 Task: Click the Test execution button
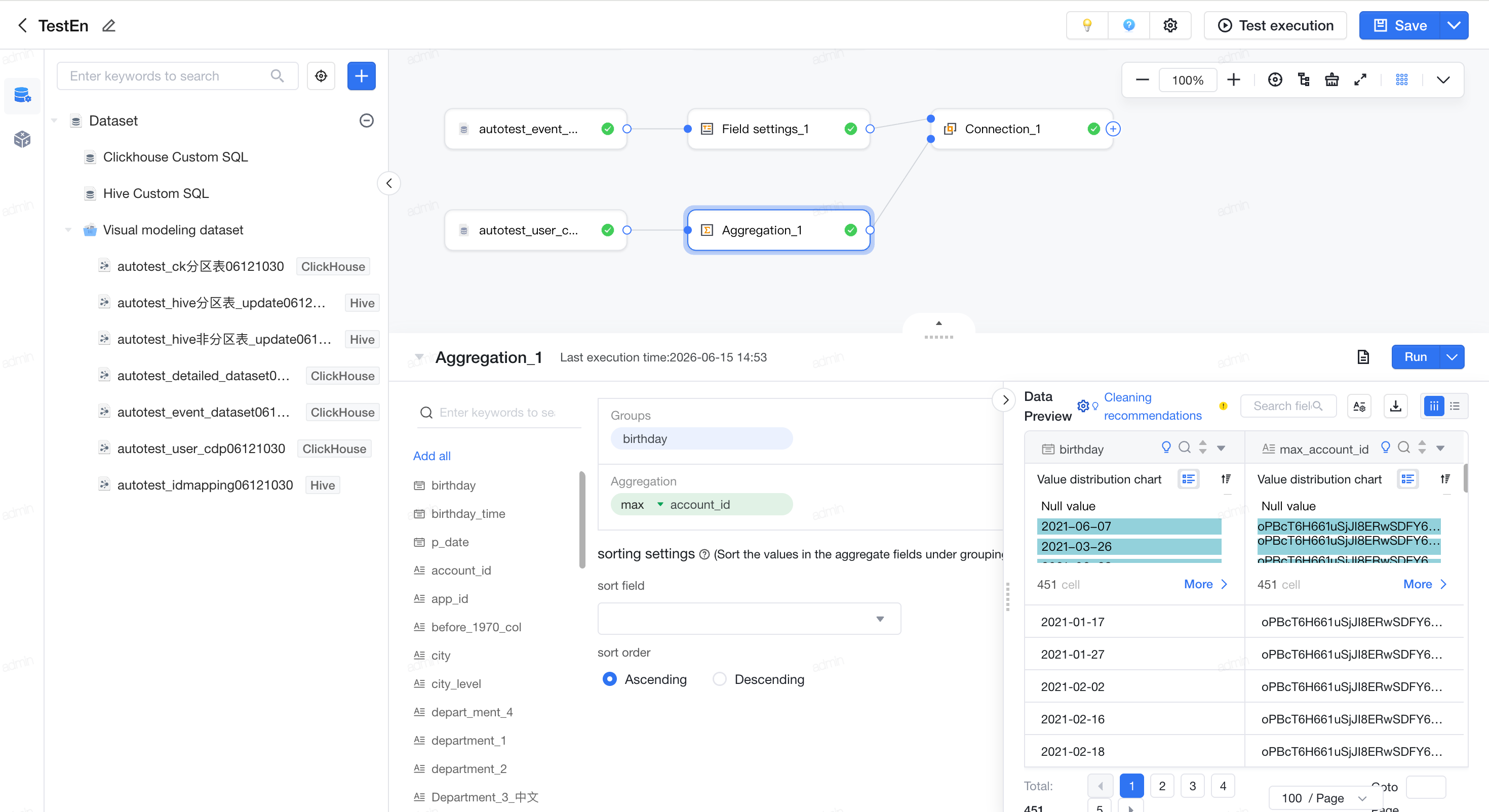(1275, 25)
